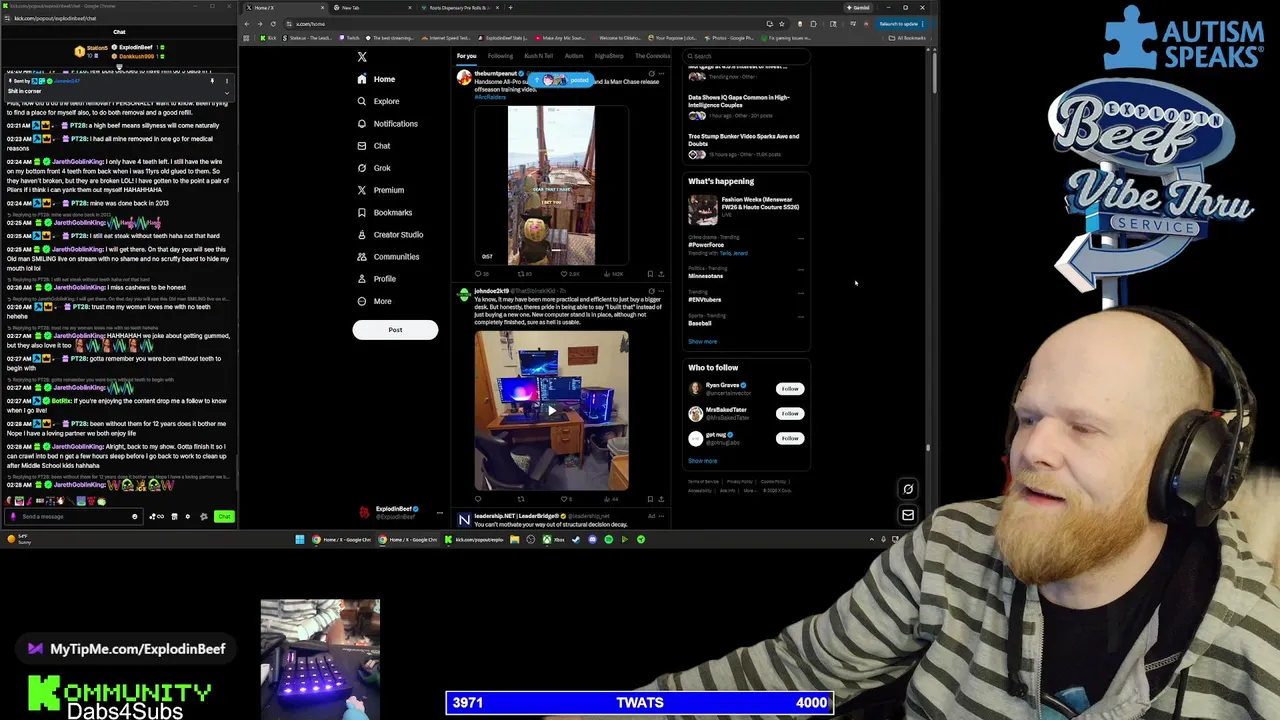Open Notifications in the X sidebar

point(387,124)
